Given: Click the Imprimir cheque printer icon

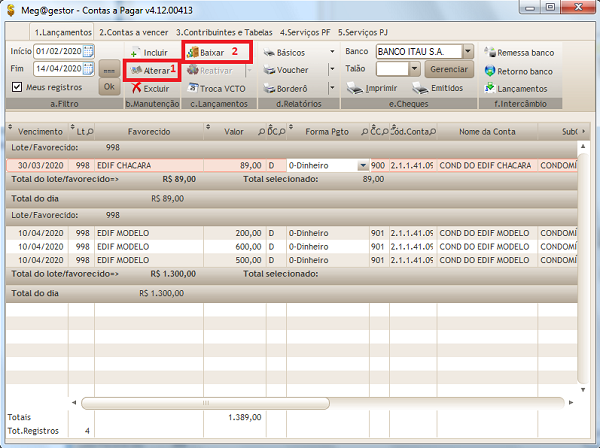Looking at the screenshot, I should tap(355, 88).
